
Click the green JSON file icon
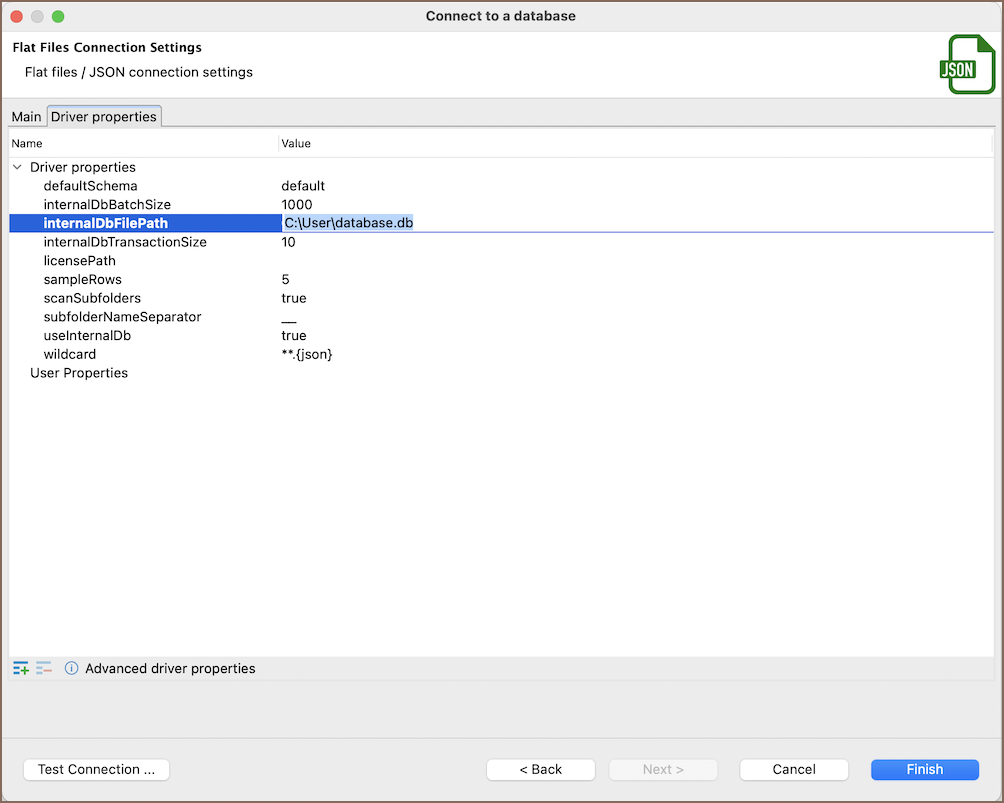(958, 65)
